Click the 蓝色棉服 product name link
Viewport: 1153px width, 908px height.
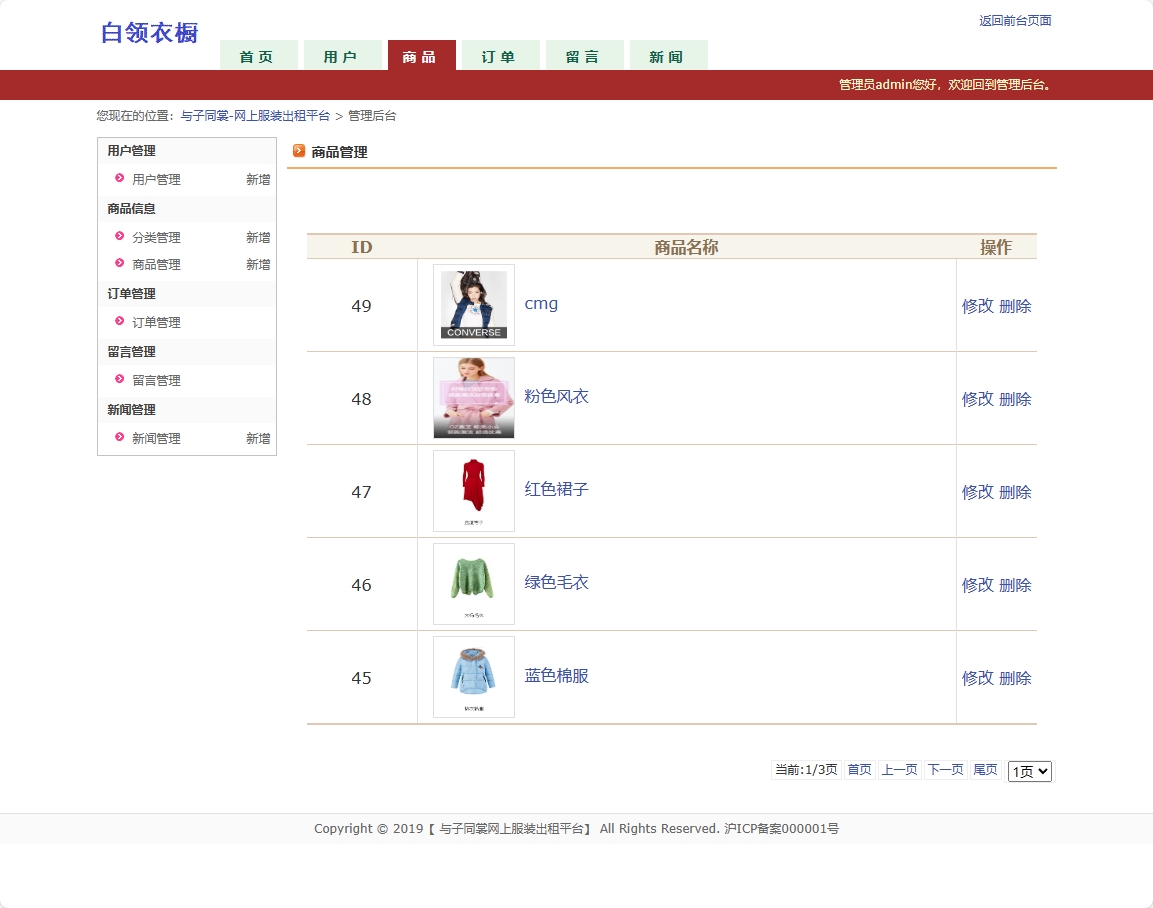555,677
